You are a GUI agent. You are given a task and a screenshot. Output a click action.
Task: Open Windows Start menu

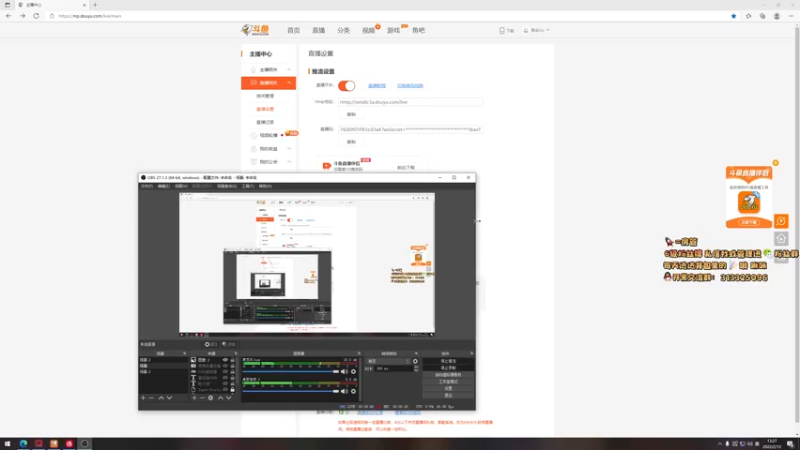pyautogui.click(x=7, y=444)
